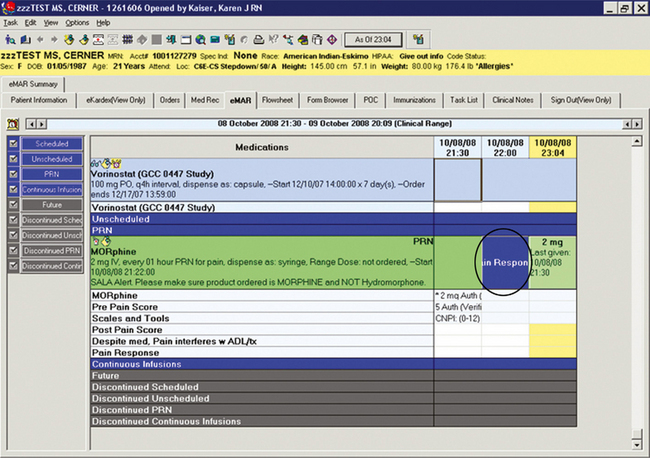This screenshot has height=458, width=650.
Task: Switch to the Flowsheet tab
Action: (277, 100)
